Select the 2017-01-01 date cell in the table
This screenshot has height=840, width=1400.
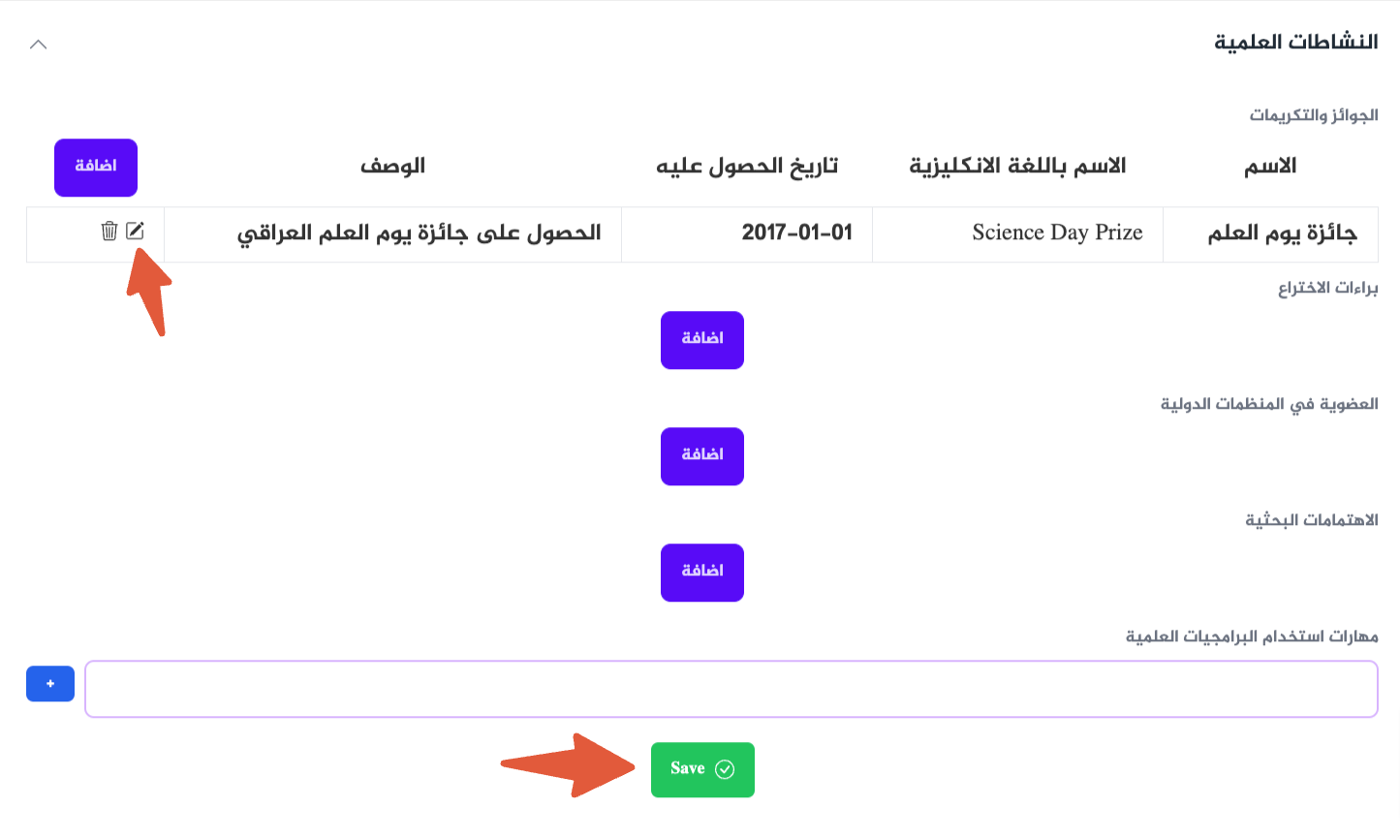798,233
